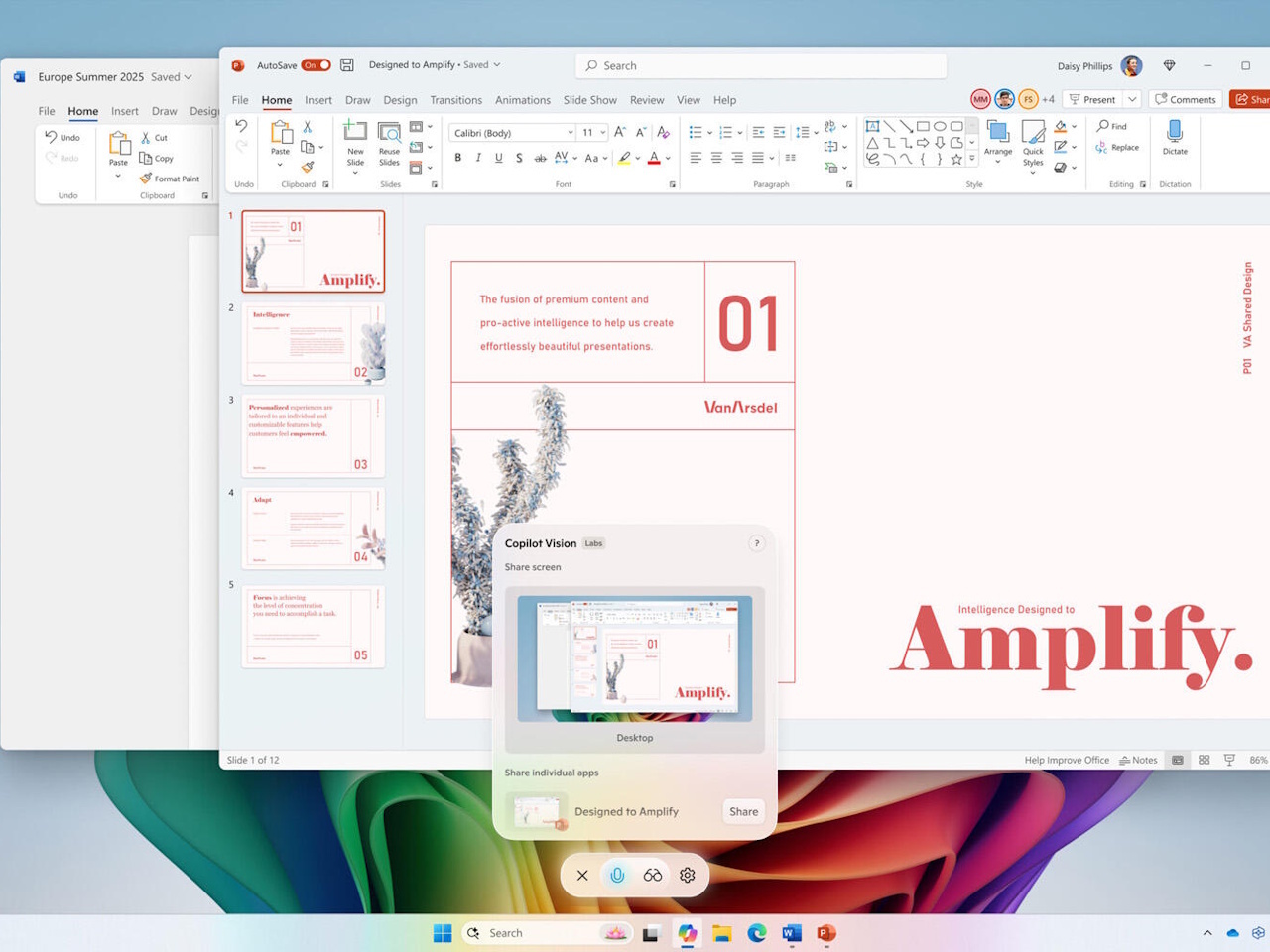Toggle Italic formatting in PowerPoint

478,158
